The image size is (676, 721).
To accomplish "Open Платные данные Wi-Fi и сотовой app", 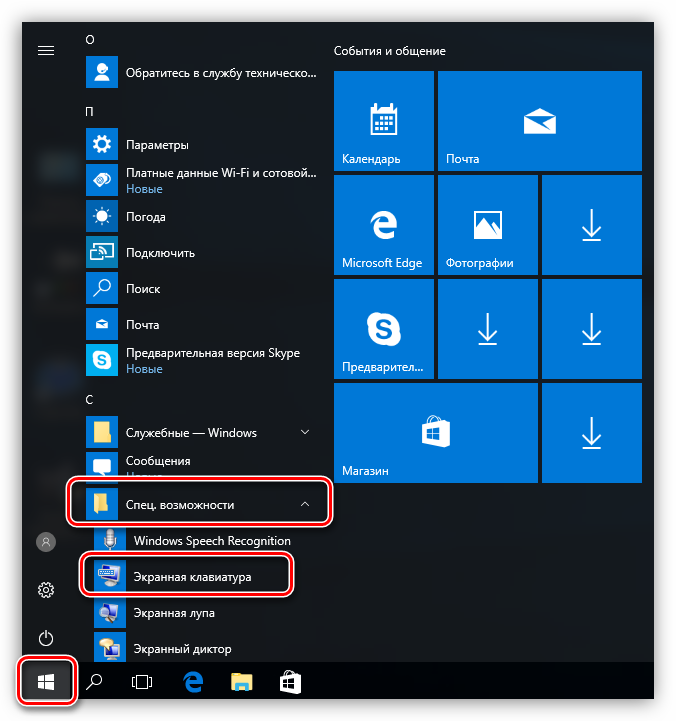I will click(201, 180).
